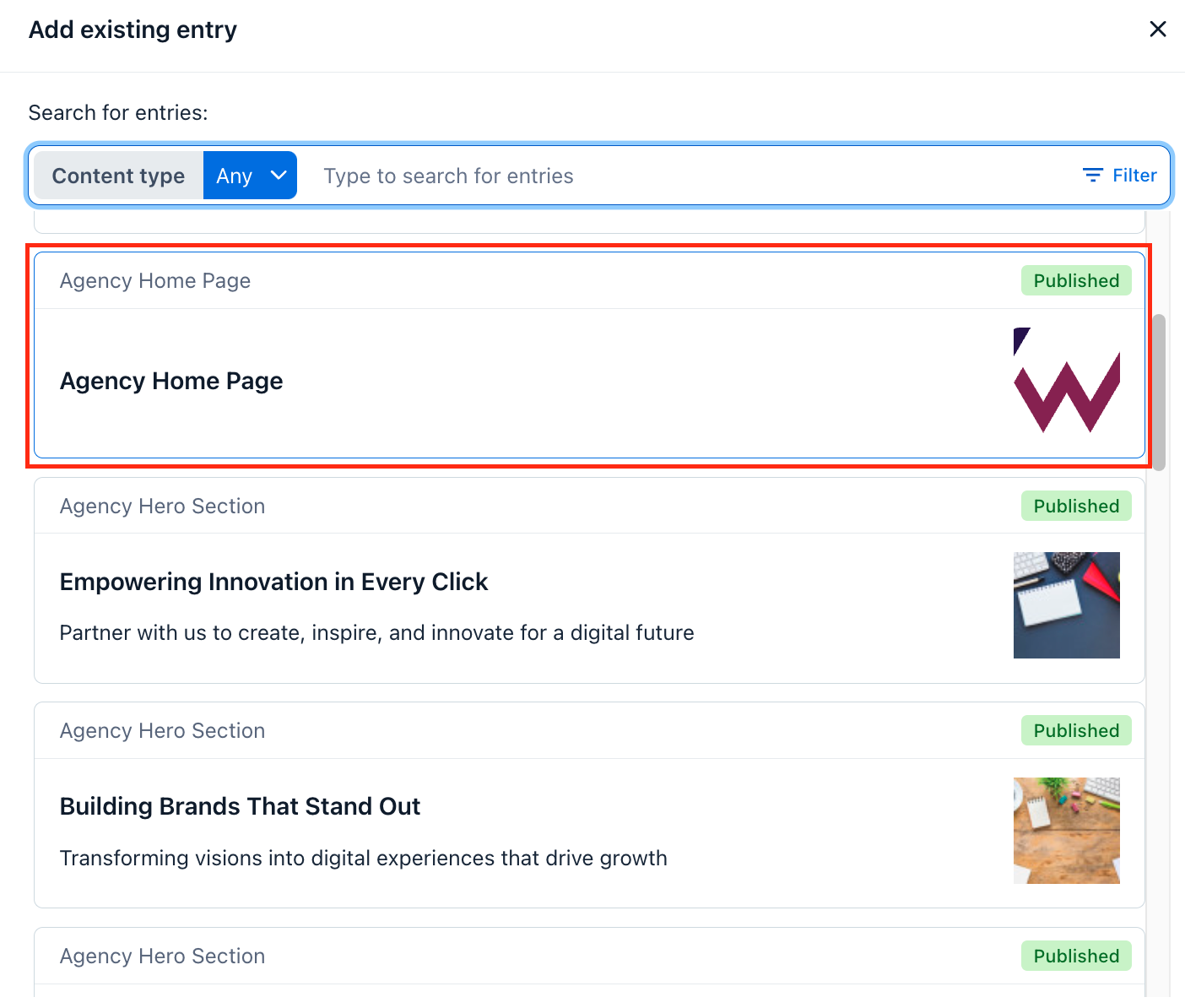Click description text Partner with us
Viewport: 1185px width, 1008px height.
pos(376,633)
